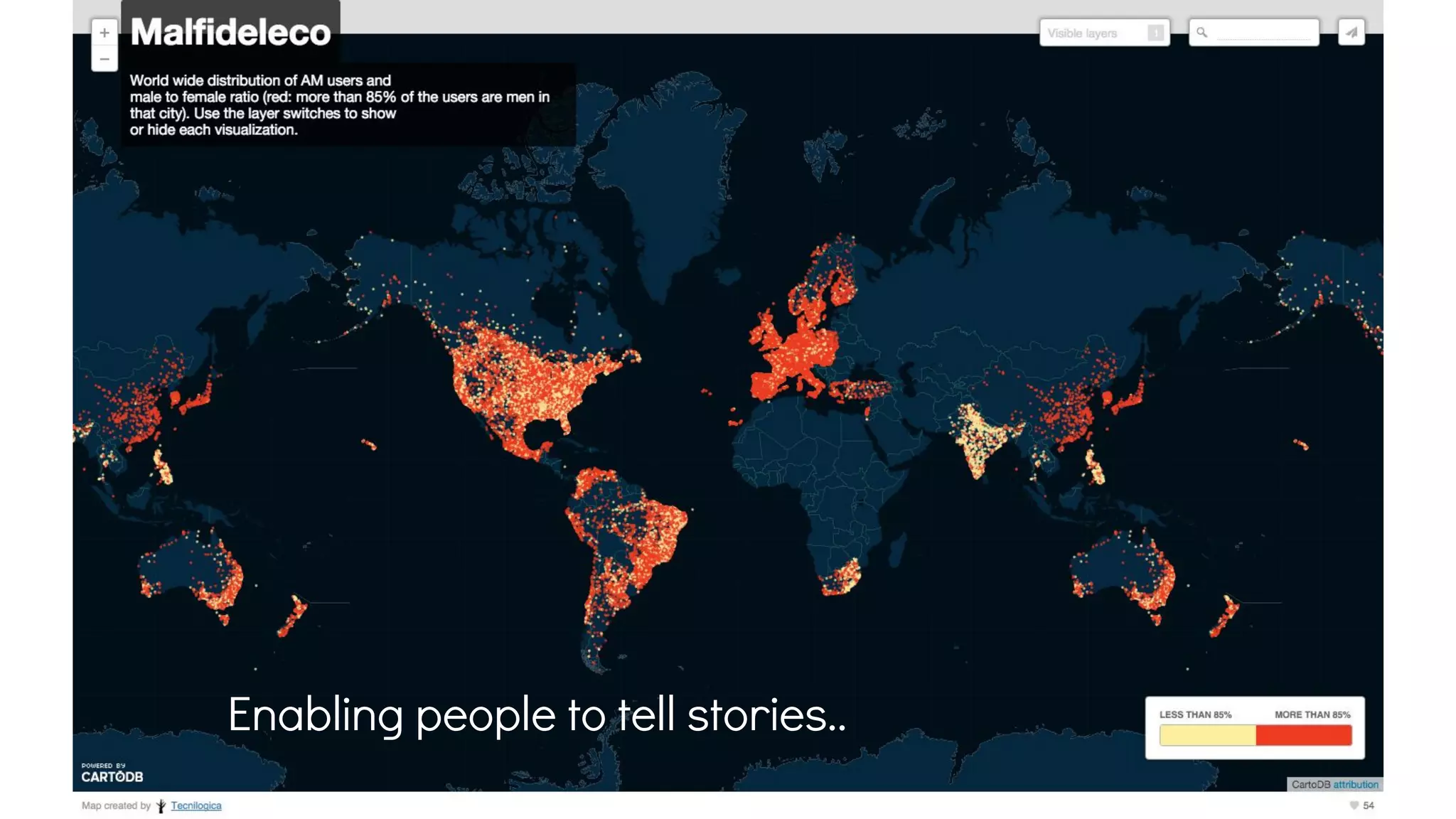Click the yellow Less Than 85% legend swatch

point(1207,735)
